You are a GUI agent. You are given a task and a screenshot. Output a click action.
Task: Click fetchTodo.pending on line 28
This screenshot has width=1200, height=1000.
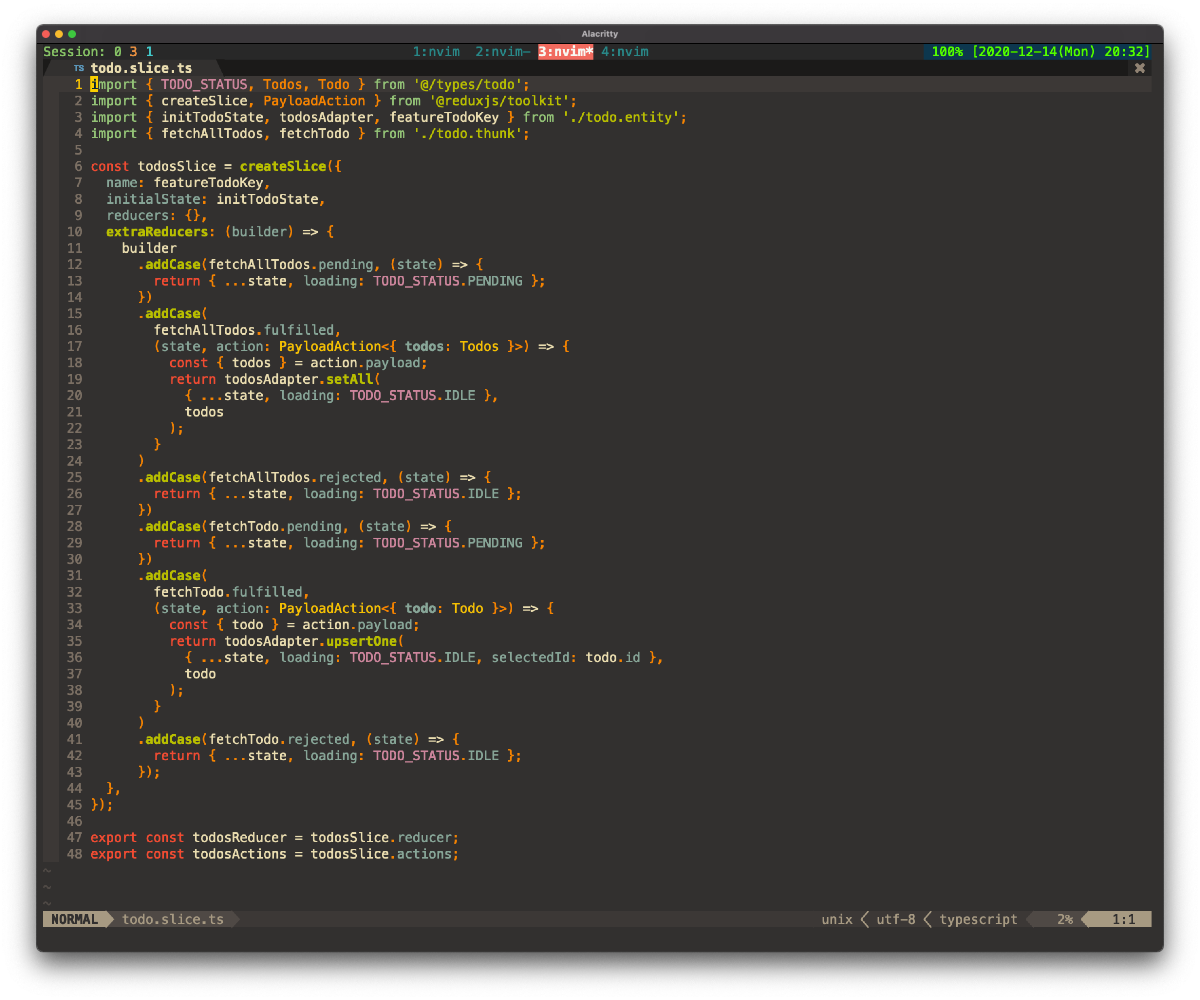point(275,526)
